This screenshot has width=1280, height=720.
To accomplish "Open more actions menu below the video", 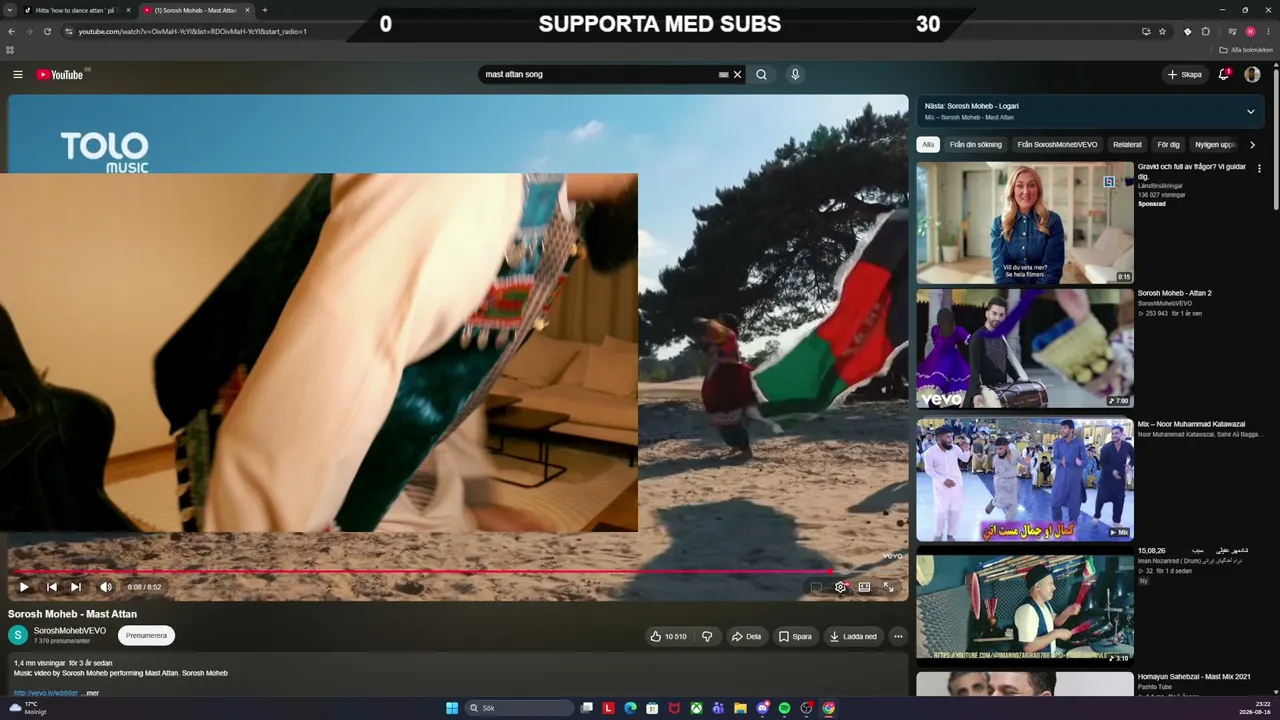I will tap(898, 636).
